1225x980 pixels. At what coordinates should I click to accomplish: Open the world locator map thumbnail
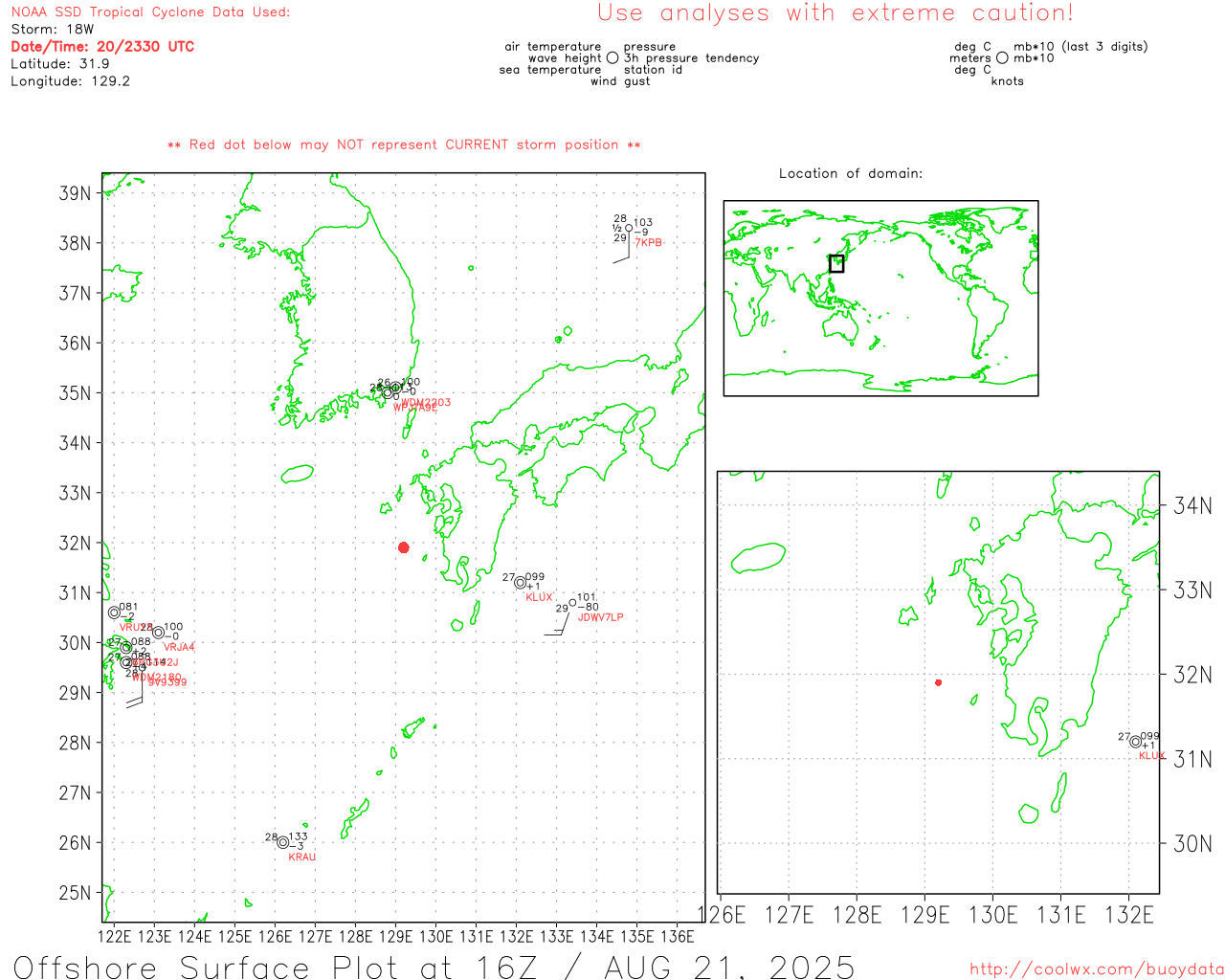click(x=880, y=299)
